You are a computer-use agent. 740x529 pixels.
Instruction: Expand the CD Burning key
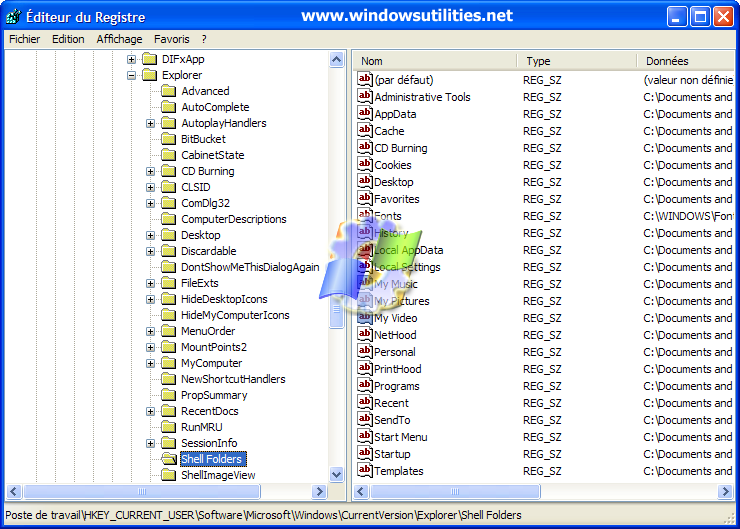[x=151, y=171]
